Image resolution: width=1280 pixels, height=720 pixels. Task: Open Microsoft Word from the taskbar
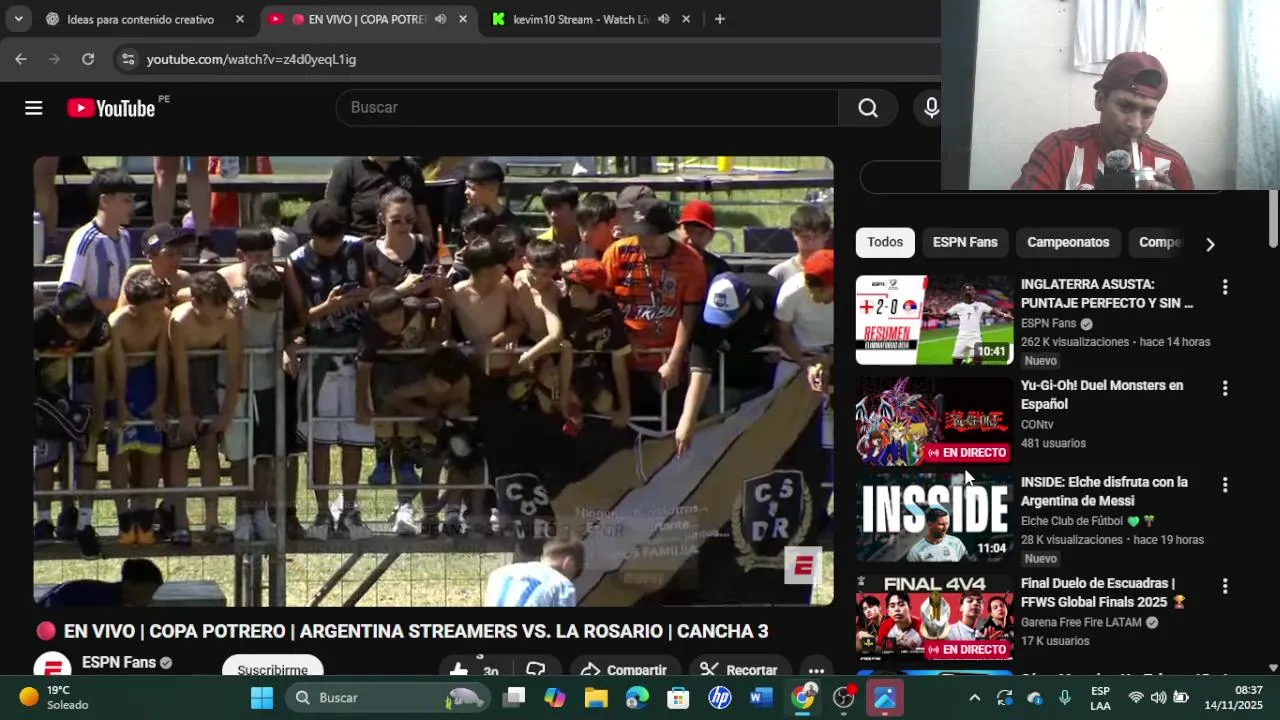[x=761, y=698]
